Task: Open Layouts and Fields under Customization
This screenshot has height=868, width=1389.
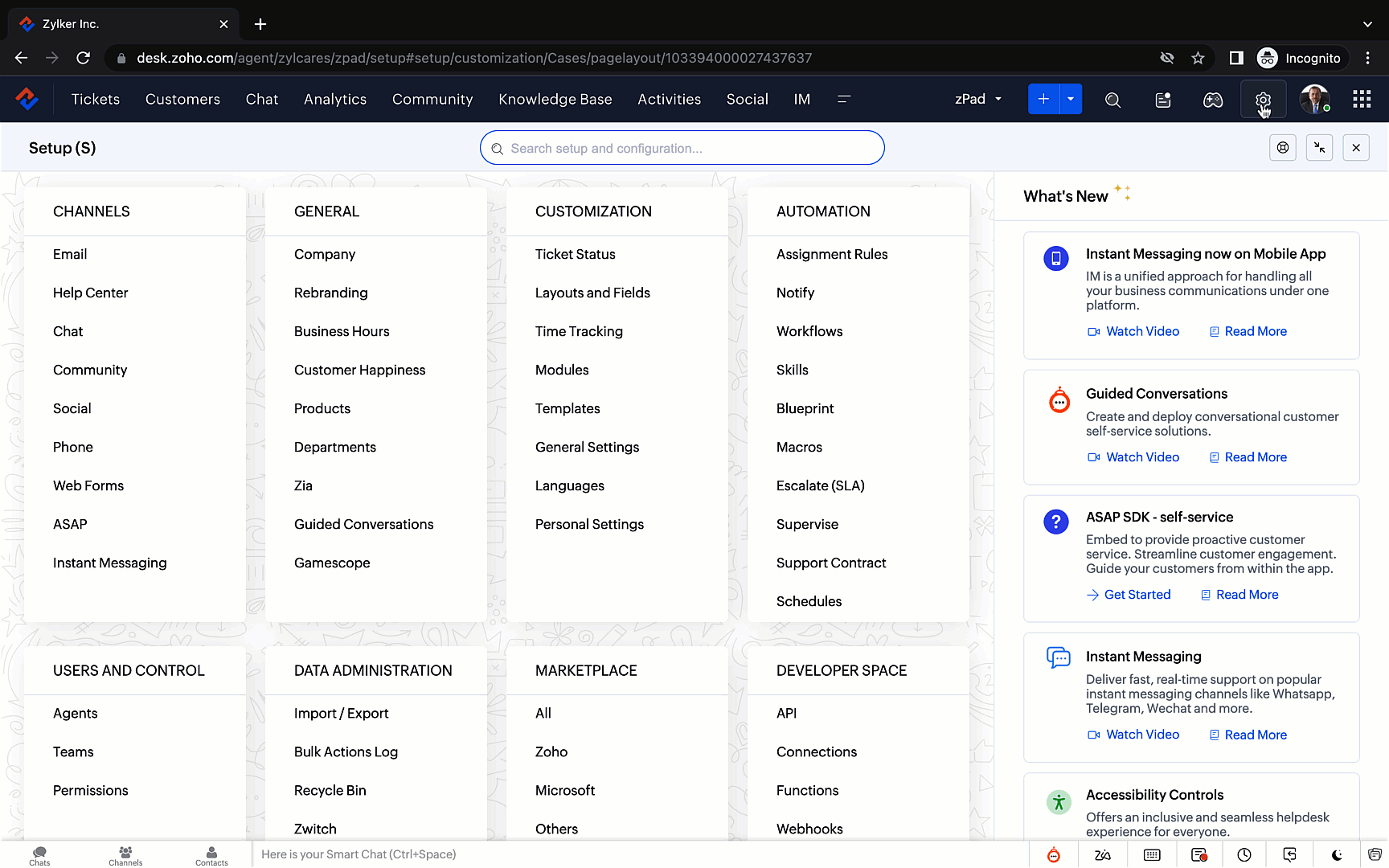Action: 592,293
